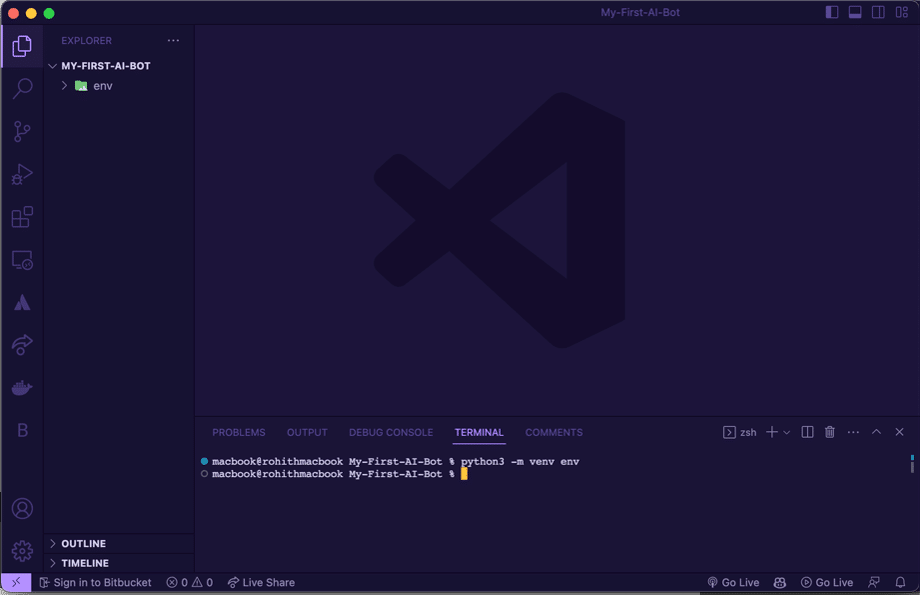
Task: Open the Source Control view
Action: tap(22, 132)
